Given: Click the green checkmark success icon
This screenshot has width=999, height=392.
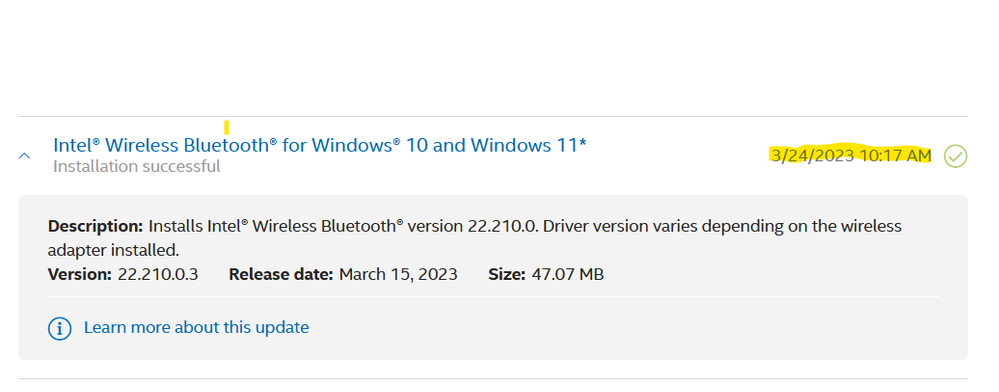Looking at the screenshot, I should tap(955, 156).
